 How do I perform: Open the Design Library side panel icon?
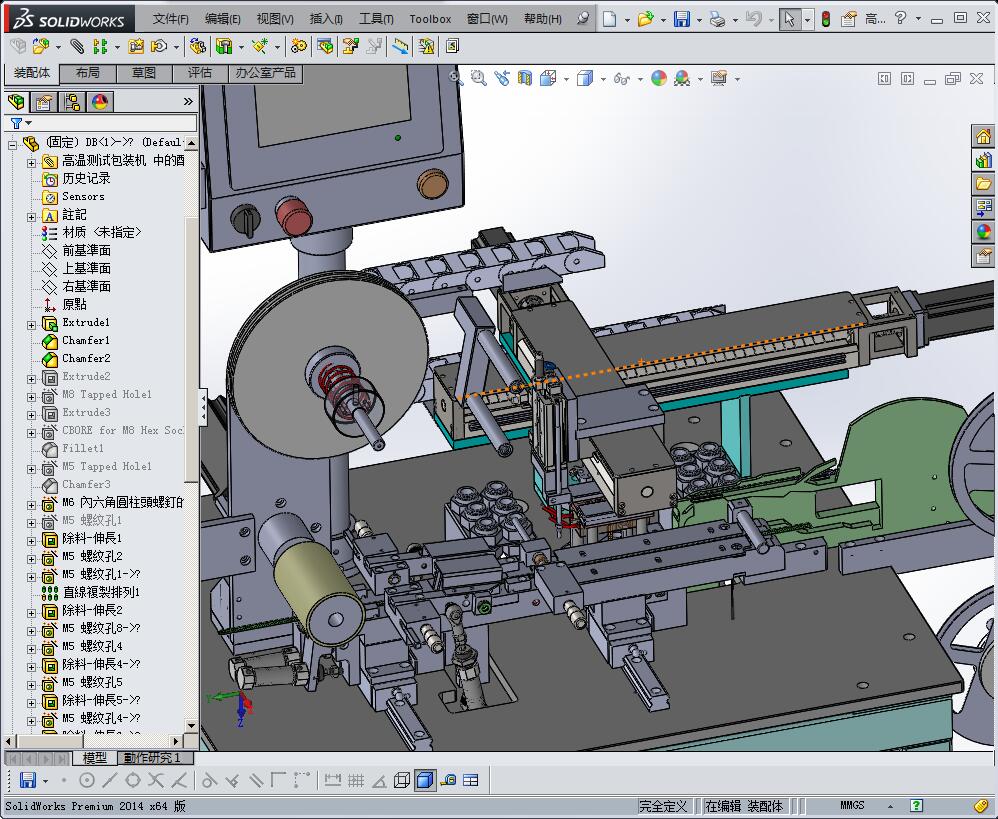pyautogui.click(x=983, y=160)
